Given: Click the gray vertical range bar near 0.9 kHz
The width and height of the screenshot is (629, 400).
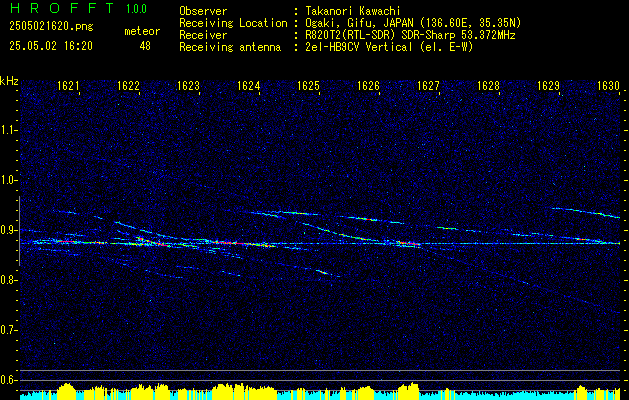Looking at the screenshot, I should tap(19, 231).
